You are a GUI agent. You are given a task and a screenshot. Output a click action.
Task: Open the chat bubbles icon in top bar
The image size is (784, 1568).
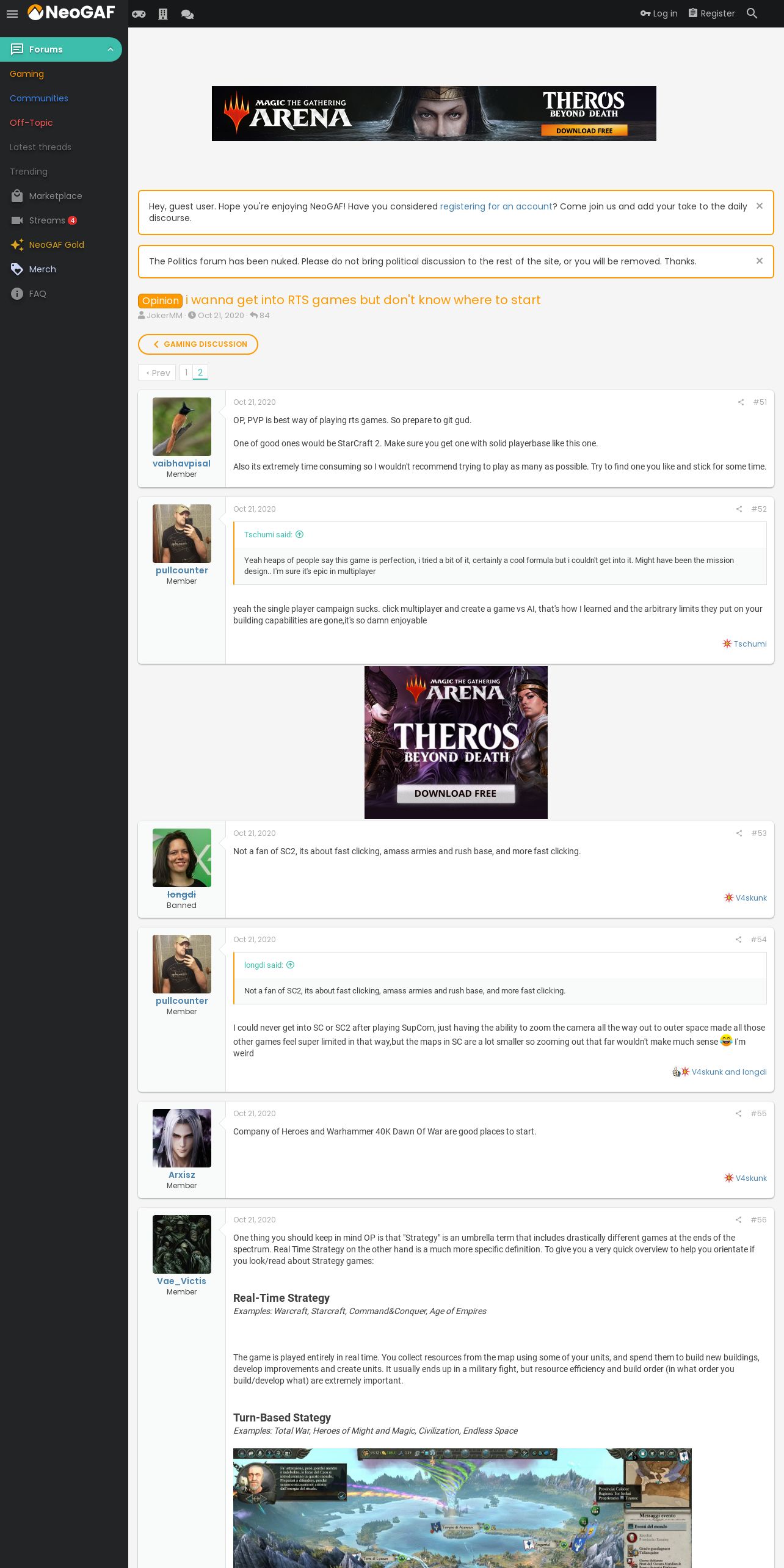tap(187, 13)
